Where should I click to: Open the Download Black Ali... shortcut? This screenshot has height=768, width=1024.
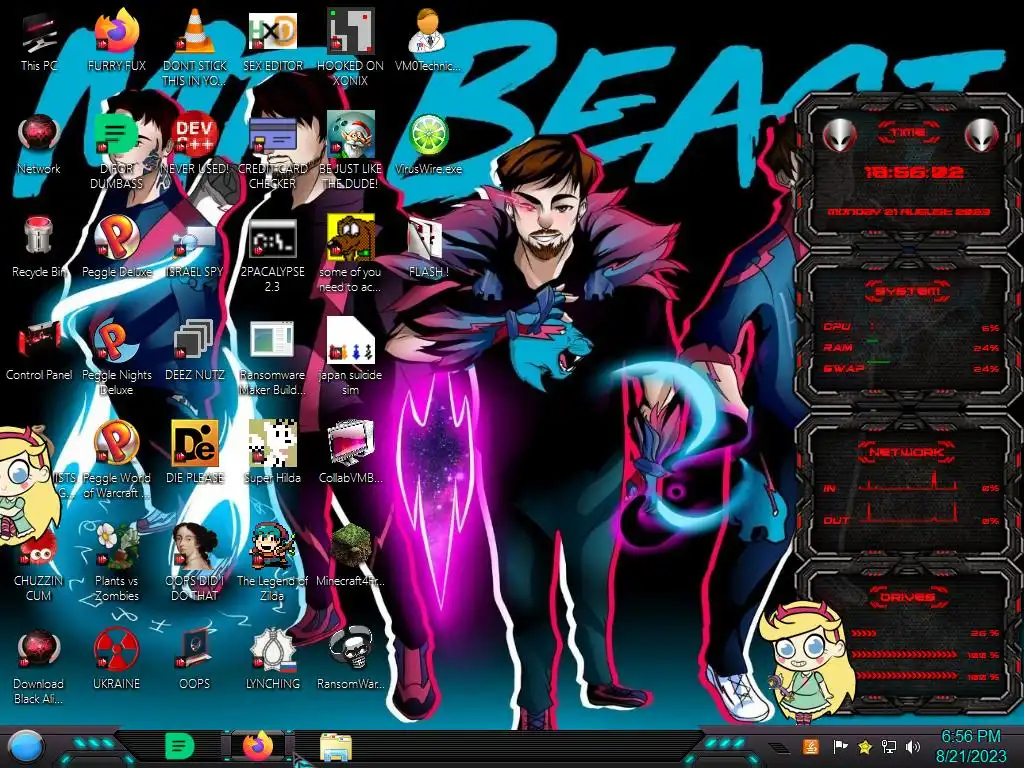pyautogui.click(x=39, y=666)
